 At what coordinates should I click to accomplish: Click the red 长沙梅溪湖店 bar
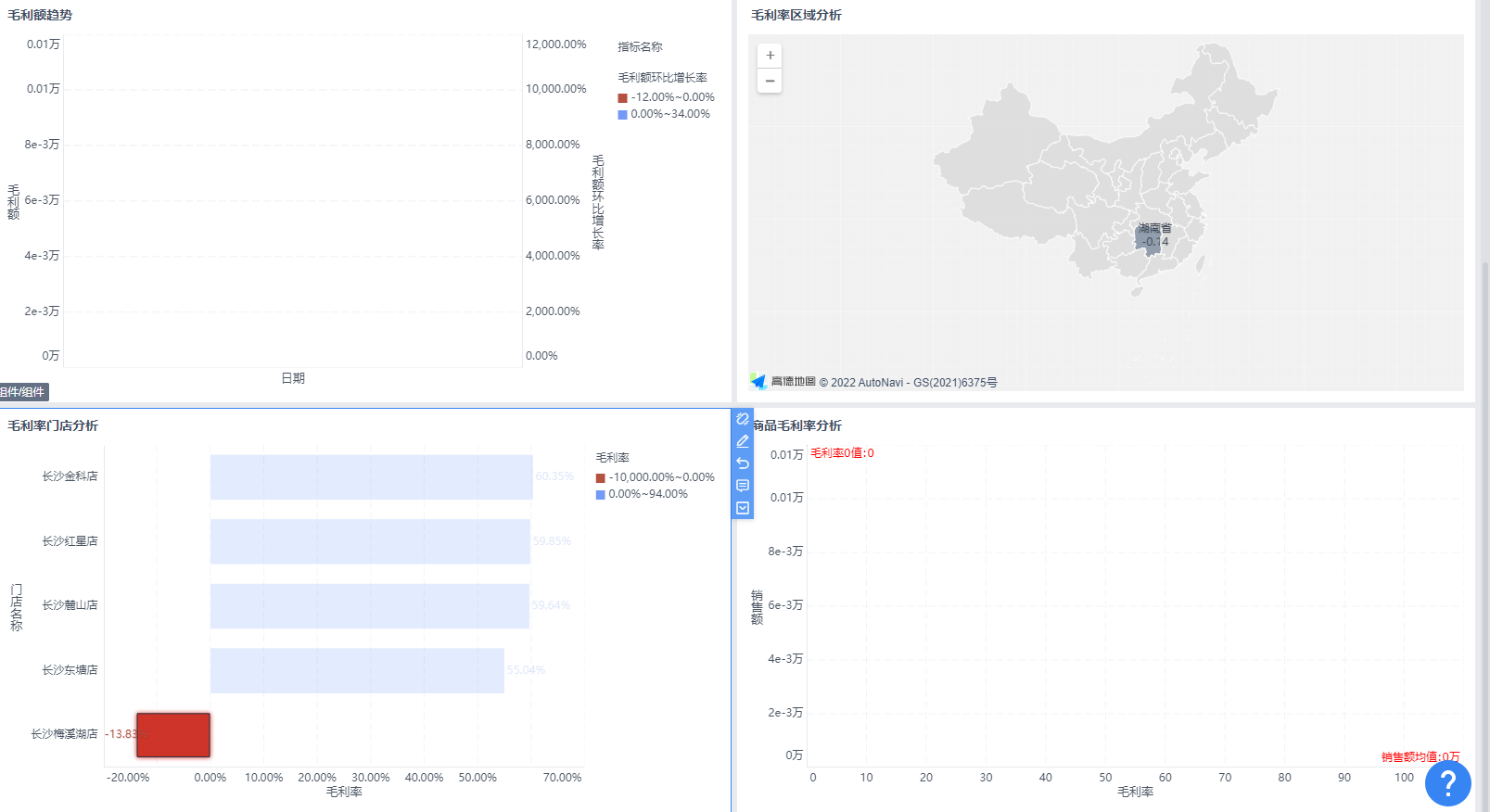coord(173,735)
